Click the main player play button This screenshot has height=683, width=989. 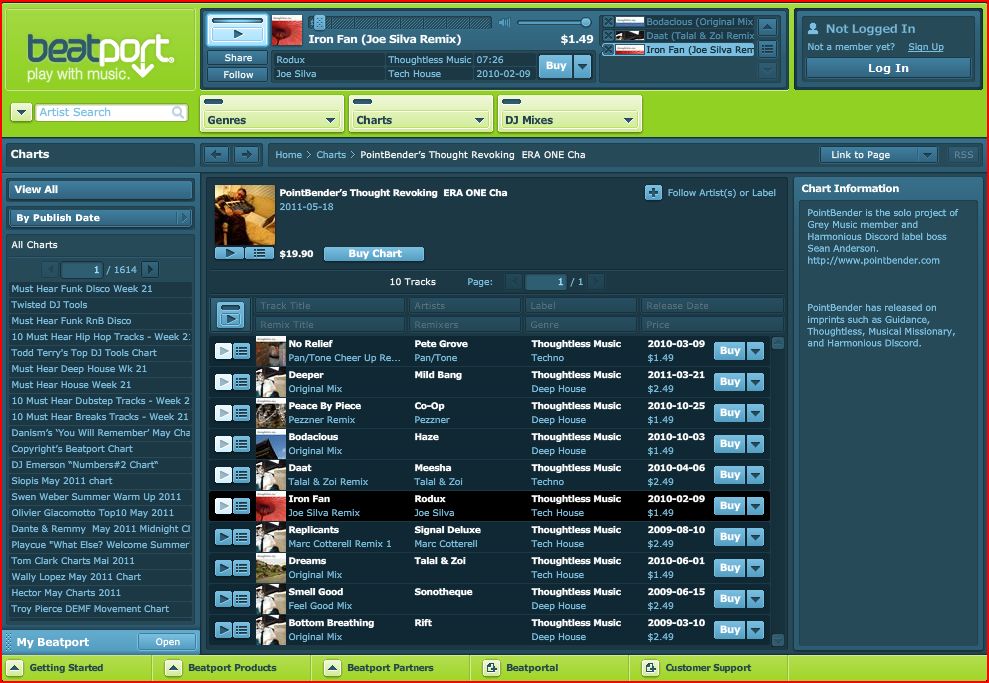[238, 34]
